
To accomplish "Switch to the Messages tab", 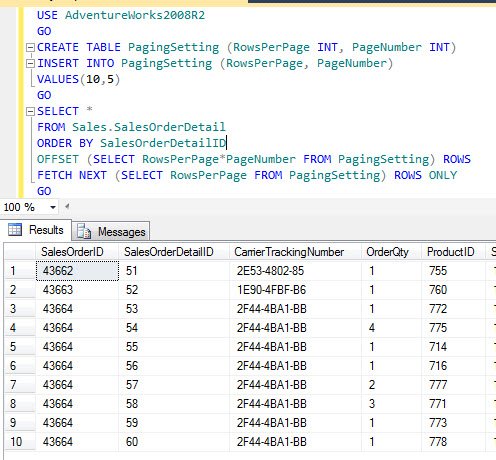I will coord(111,231).
